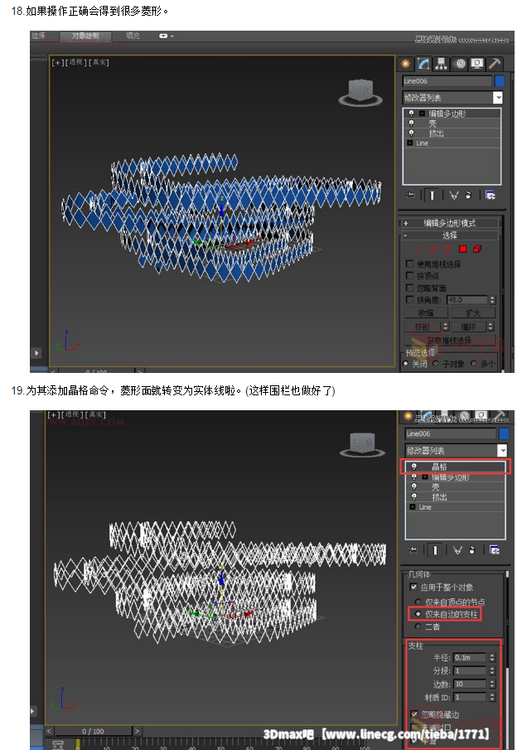Select 二者 radio button
Viewport: 522px width, 750px height.
pyautogui.click(x=418, y=626)
